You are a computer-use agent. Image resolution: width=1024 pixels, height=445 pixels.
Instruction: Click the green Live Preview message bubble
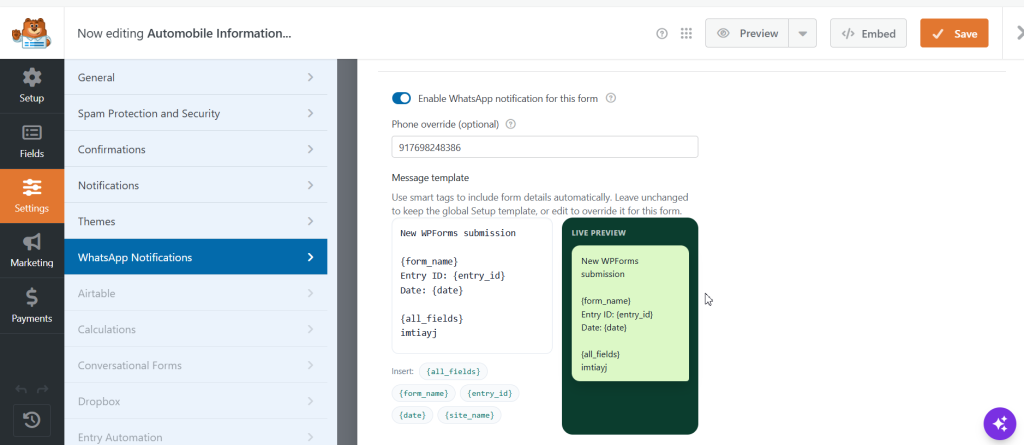[x=630, y=313]
